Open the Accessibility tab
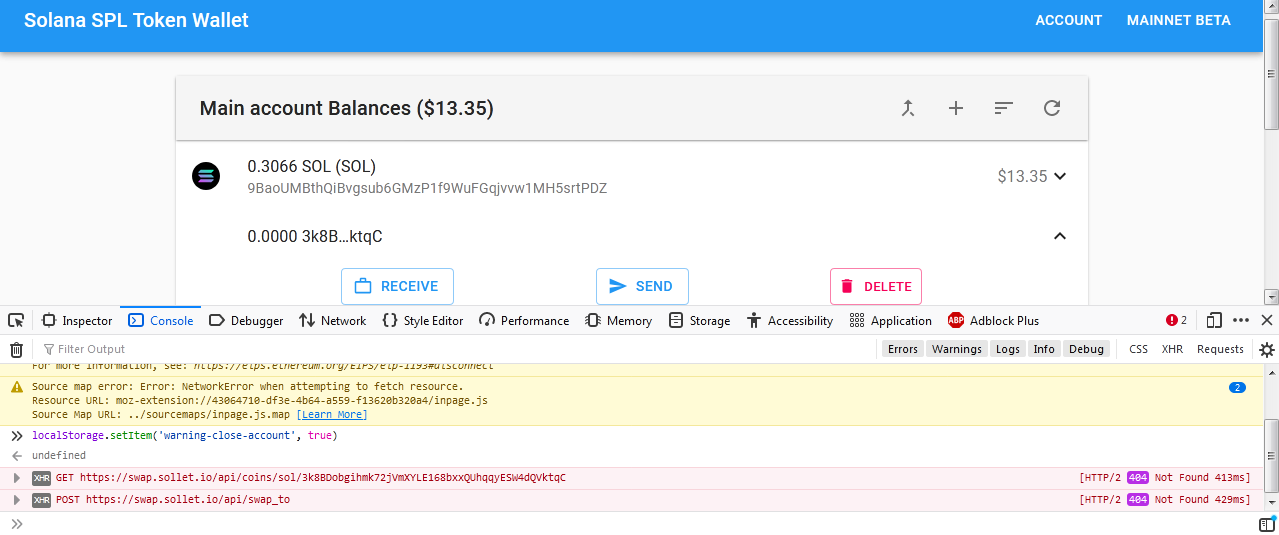Image resolution: width=1279 pixels, height=535 pixels. 789,321
